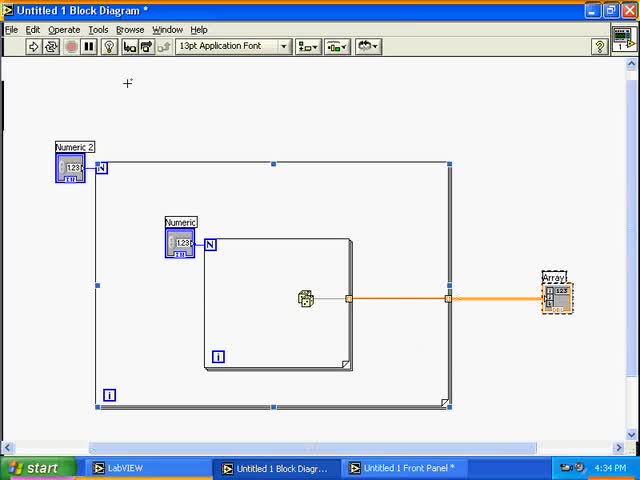Open the Browse menu

point(130,30)
